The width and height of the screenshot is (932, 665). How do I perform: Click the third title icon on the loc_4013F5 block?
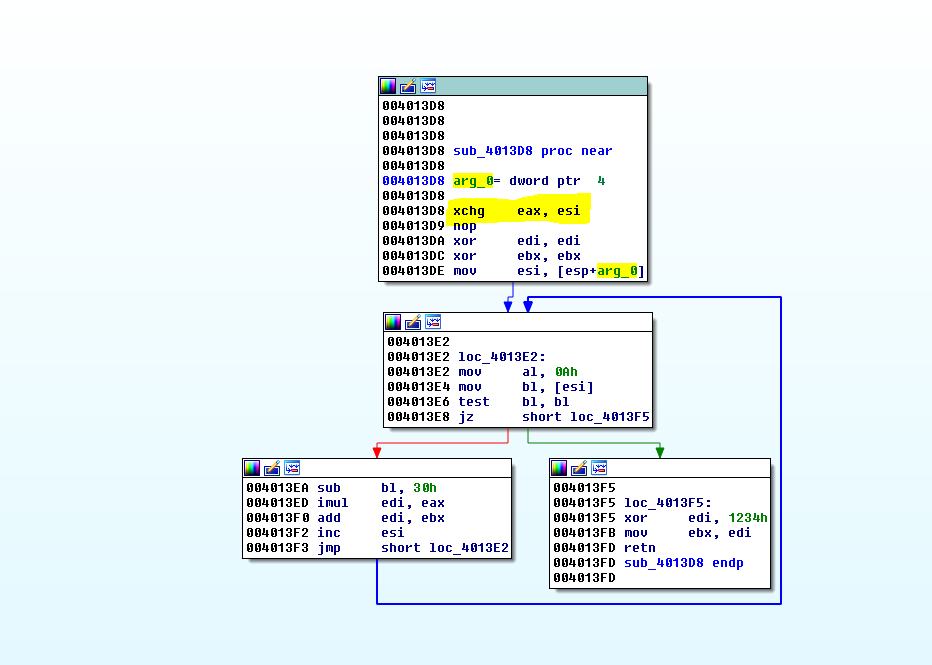pos(598,468)
